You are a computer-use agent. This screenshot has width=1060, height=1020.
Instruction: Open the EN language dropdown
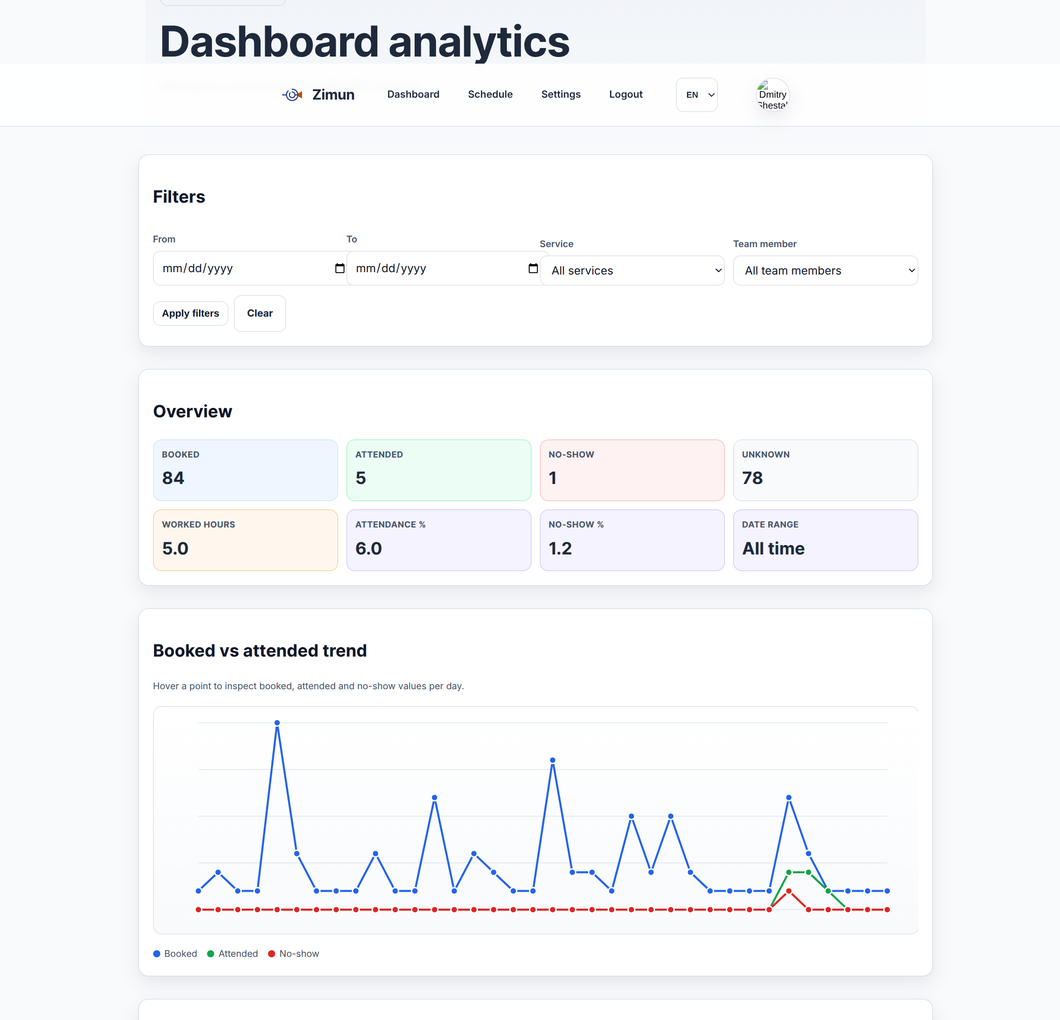coord(697,94)
